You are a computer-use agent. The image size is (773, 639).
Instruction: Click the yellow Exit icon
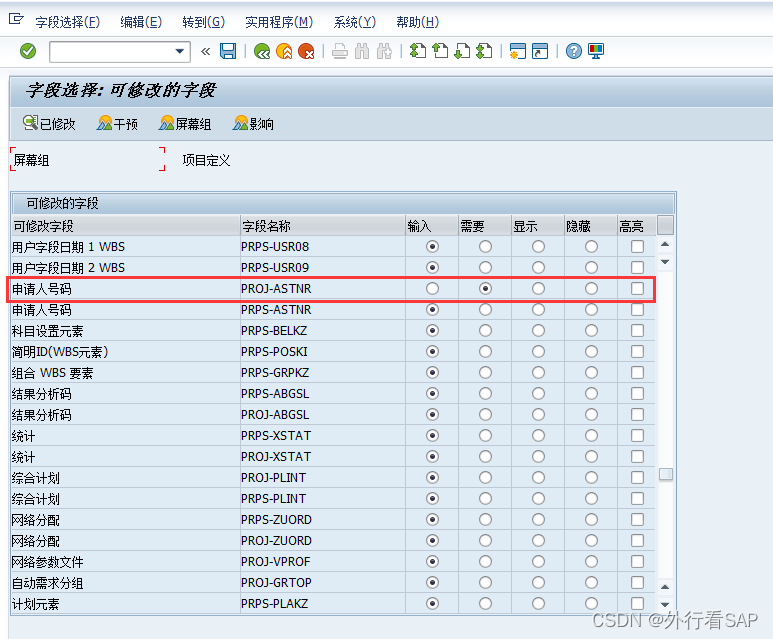(284, 51)
